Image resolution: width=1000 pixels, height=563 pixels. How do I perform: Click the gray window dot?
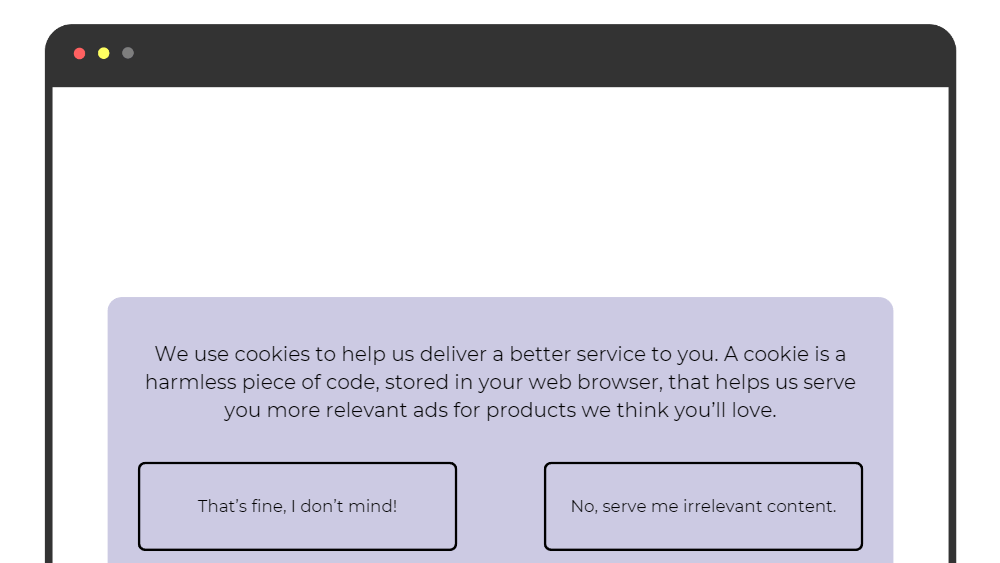coord(128,54)
